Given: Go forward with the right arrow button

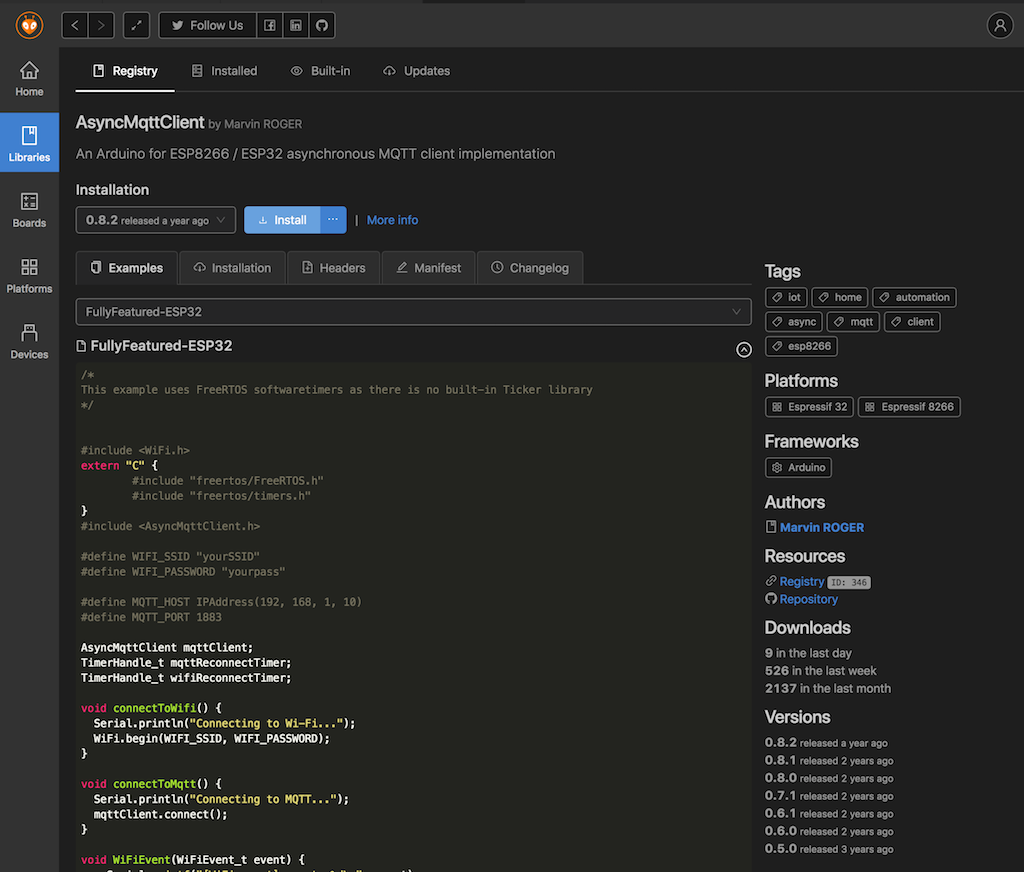Looking at the screenshot, I should coord(101,25).
